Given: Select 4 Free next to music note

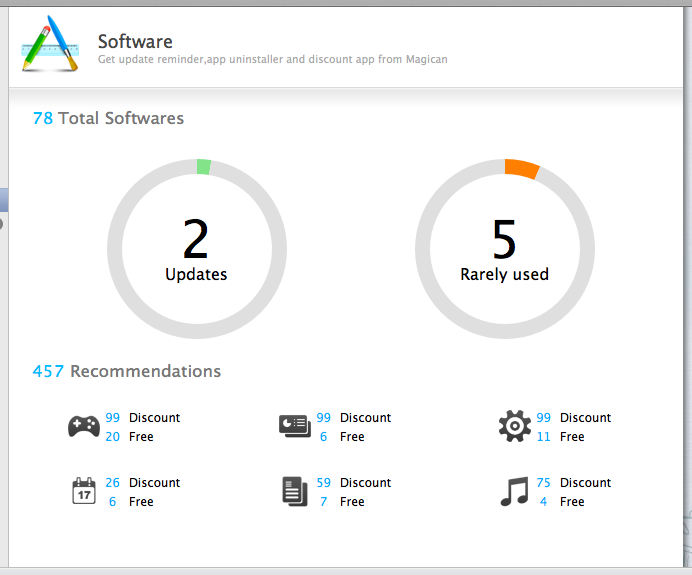Looking at the screenshot, I should [x=562, y=501].
